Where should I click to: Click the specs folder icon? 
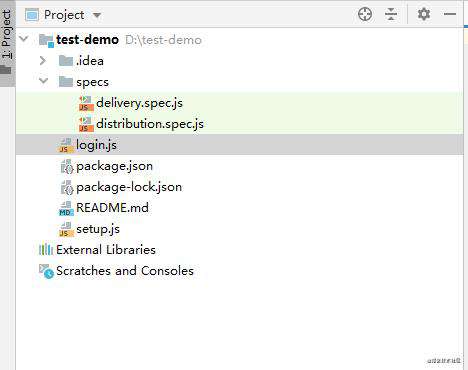66,81
